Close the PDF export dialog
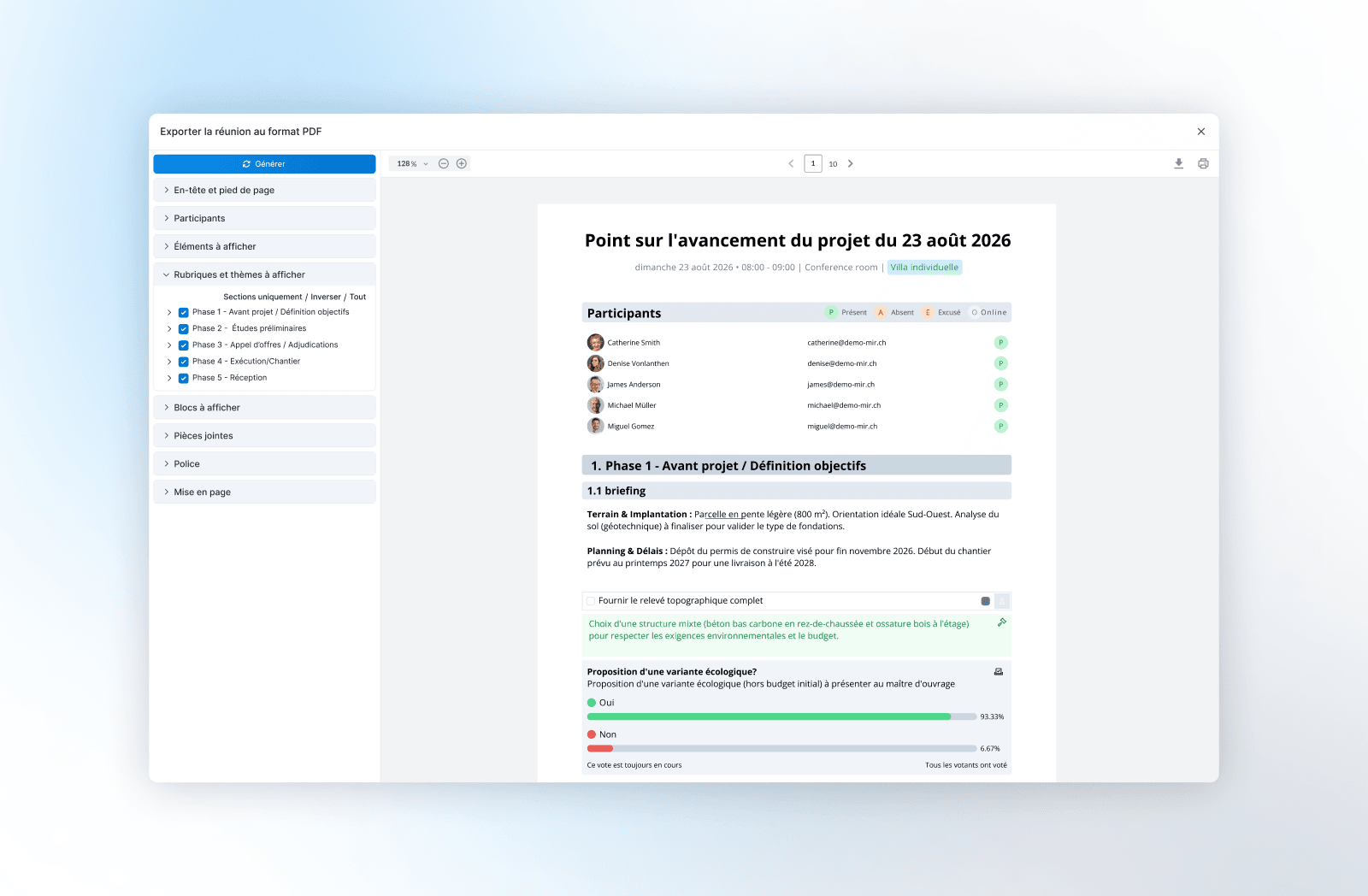The height and width of the screenshot is (896, 1368). [x=1201, y=132]
